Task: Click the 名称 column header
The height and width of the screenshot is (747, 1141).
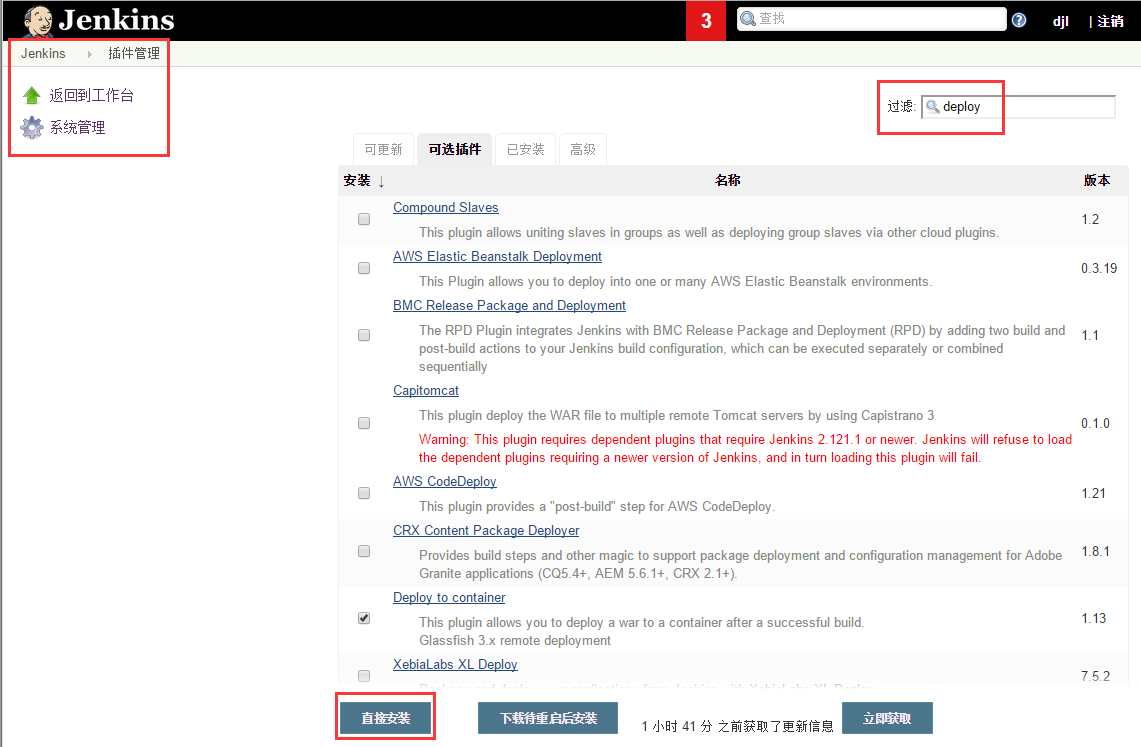Action: coord(728,180)
